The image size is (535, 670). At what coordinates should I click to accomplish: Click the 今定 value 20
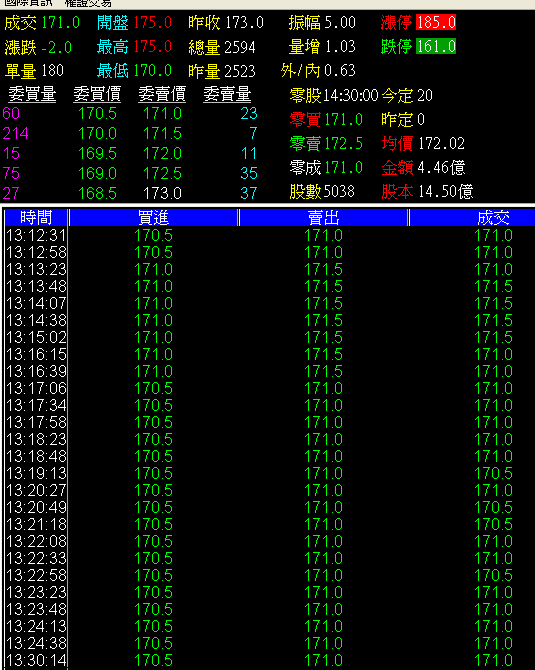(425, 95)
